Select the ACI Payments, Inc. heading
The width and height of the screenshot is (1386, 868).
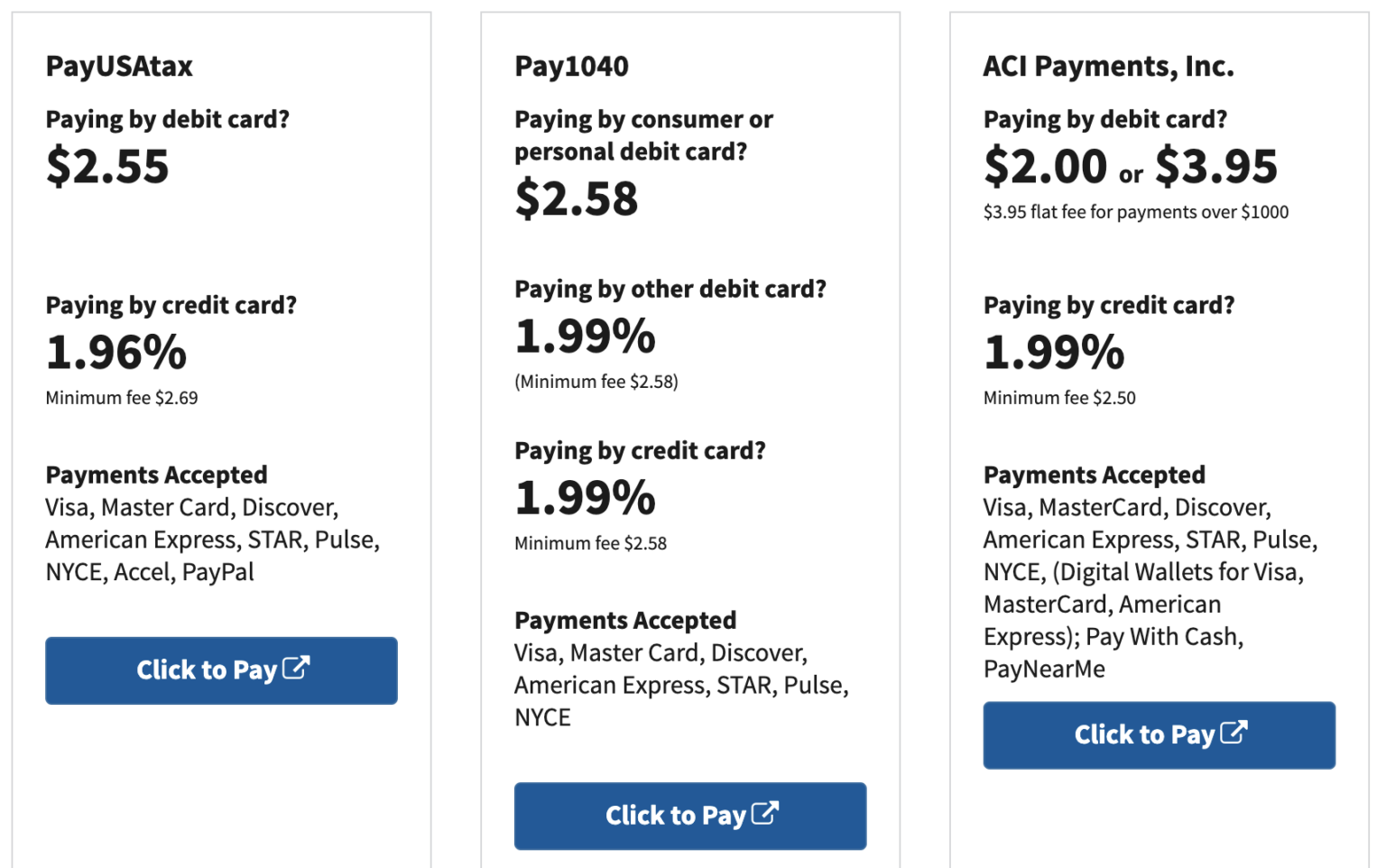click(x=1108, y=65)
